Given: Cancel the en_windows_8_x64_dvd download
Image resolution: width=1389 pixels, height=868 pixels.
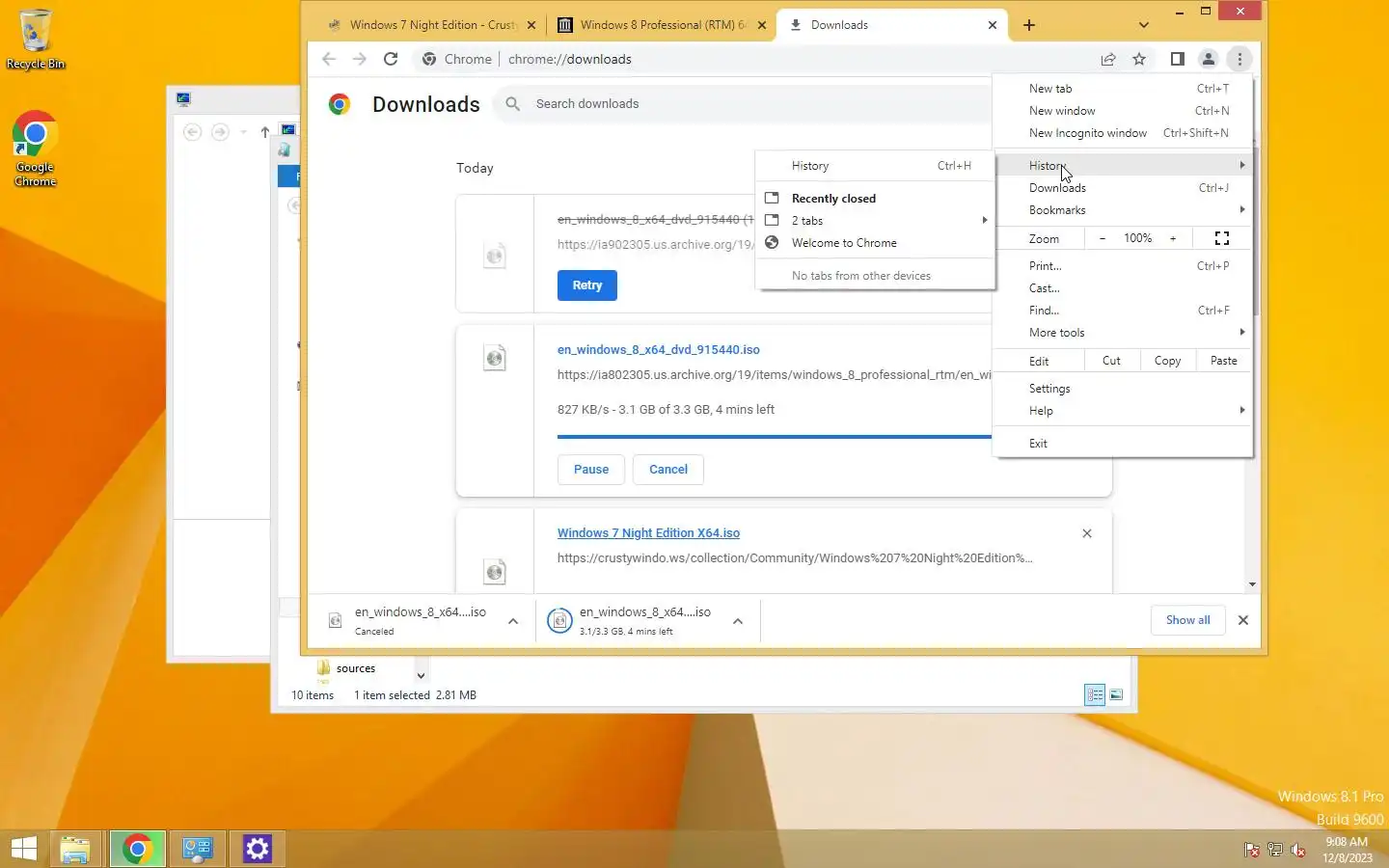Looking at the screenshot, I should [x=668, y=470].
